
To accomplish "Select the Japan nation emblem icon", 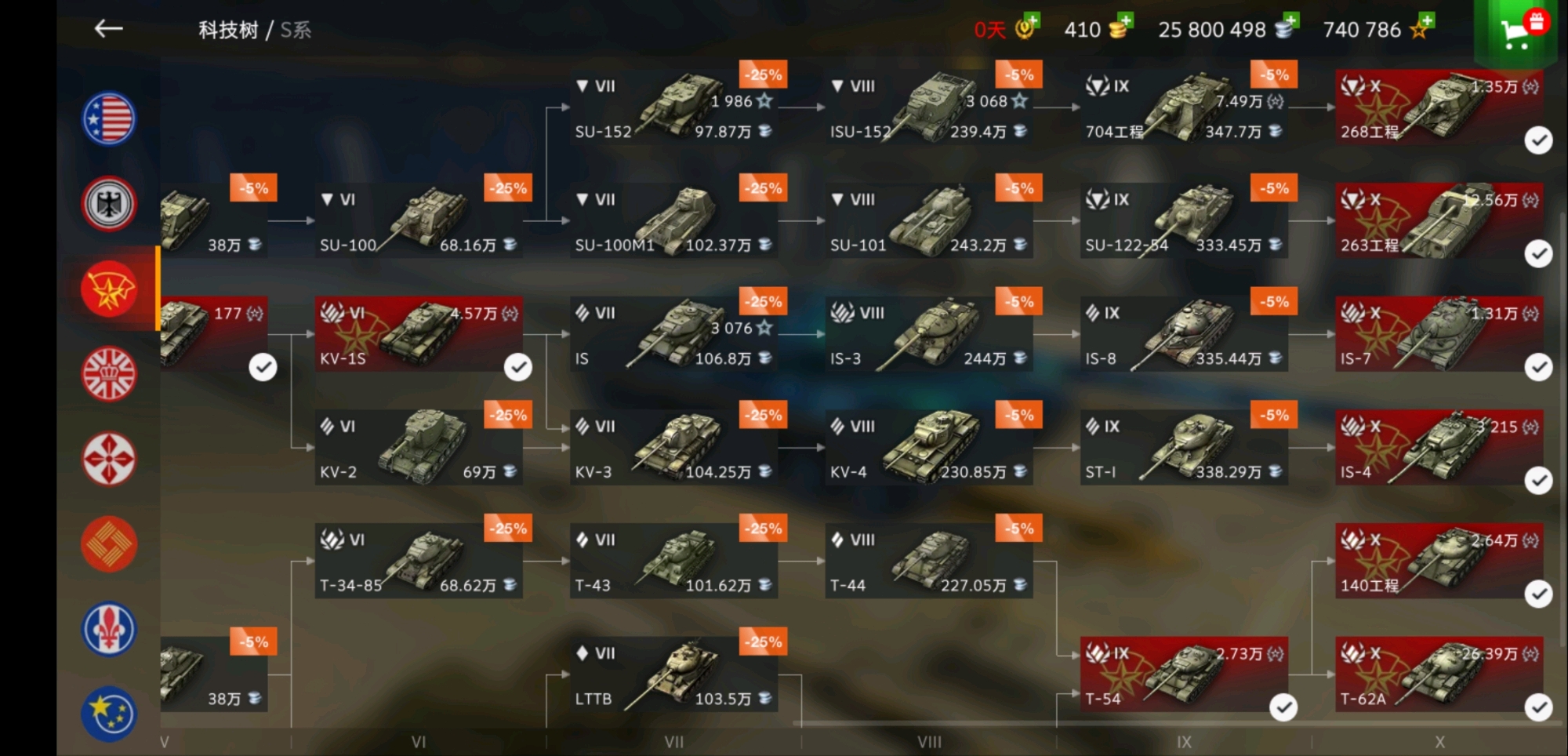I will [109, 459].
